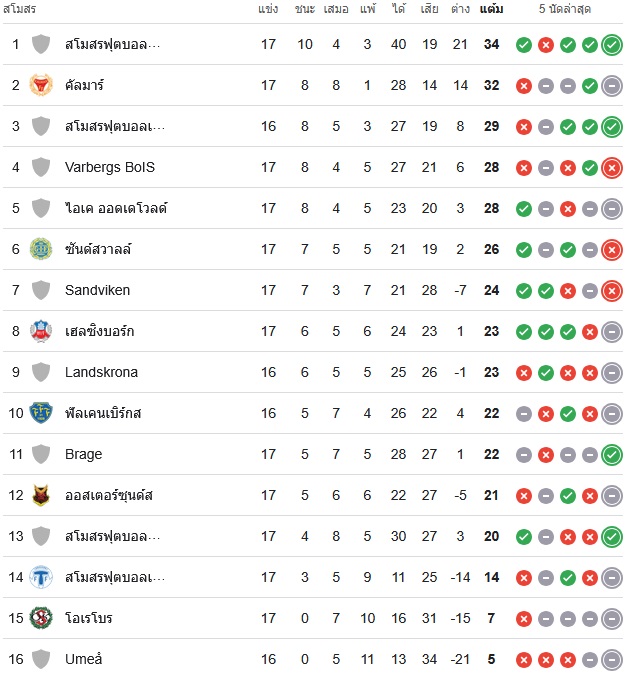Open the Umeå team entry
631x674 pixels.
click(x=83, y=659)
